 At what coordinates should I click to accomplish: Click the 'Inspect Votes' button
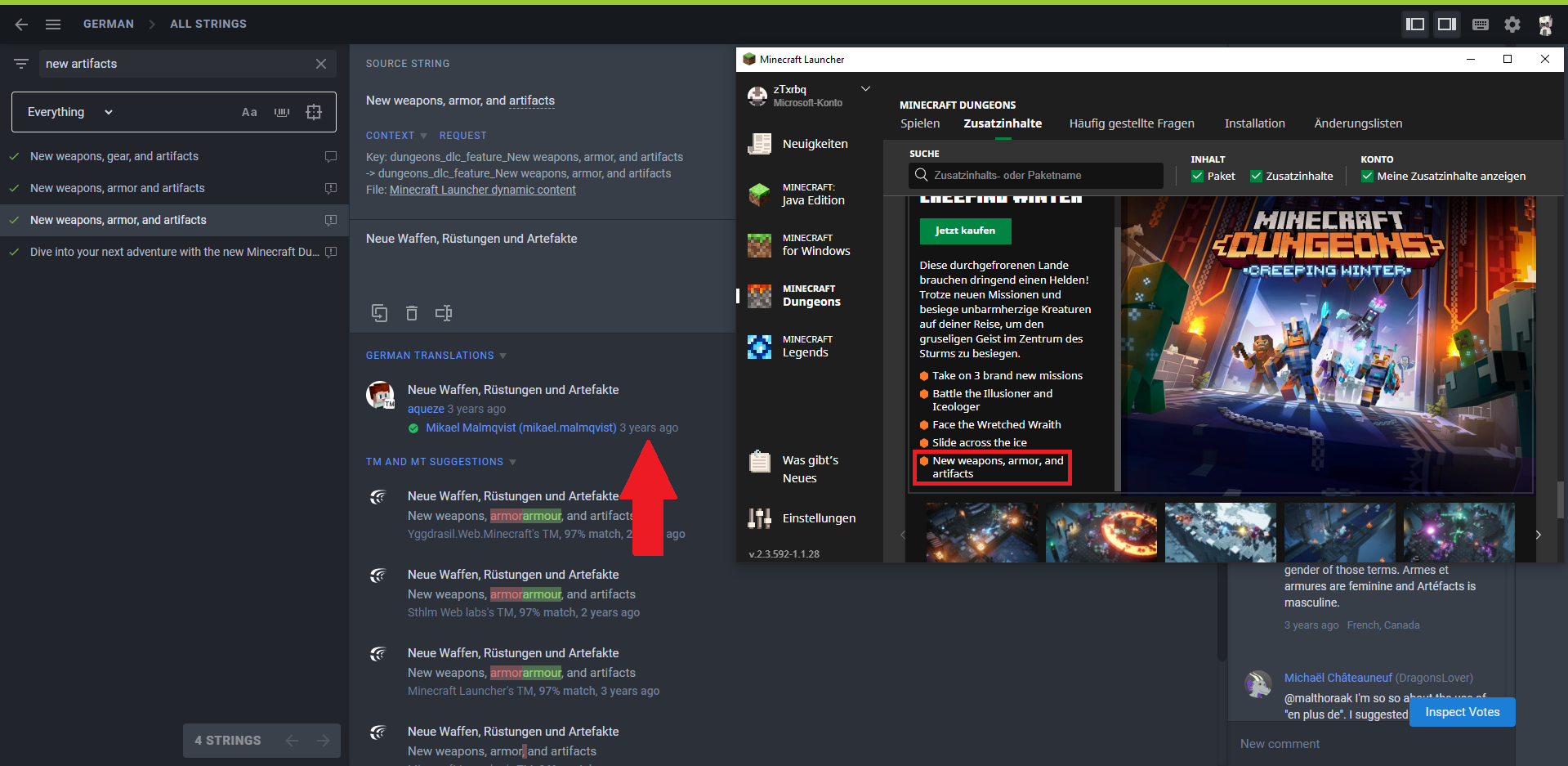(1463, 712)
